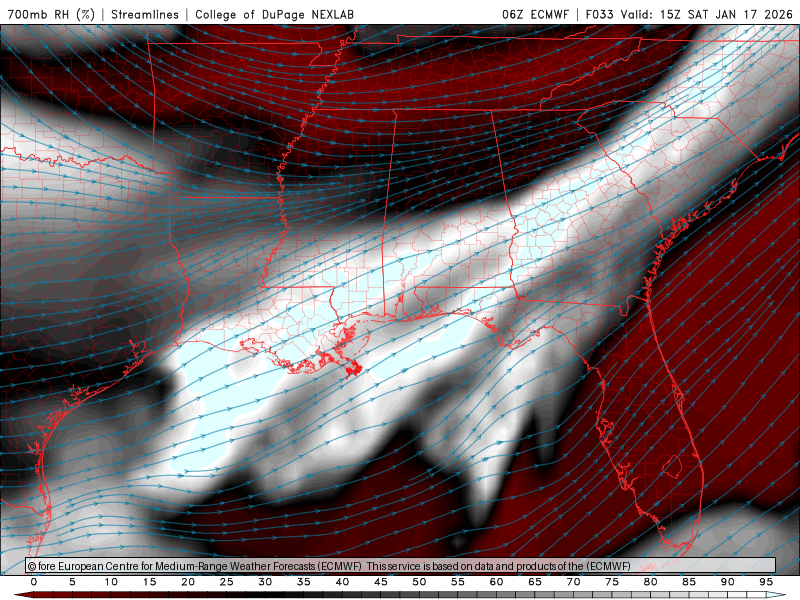Click the 0 value on color scale
The width and height of the screenshot is (800, 600).
[x=34, y=582]
